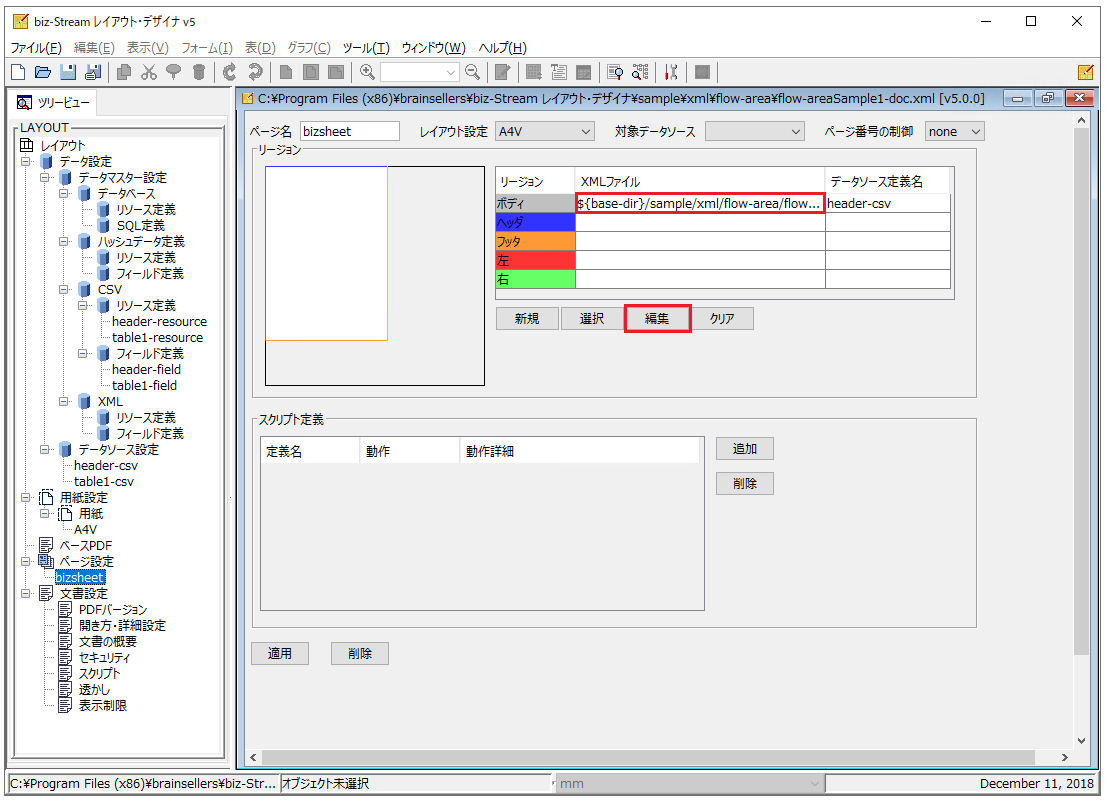Click the 選択 button

point(592,319)
